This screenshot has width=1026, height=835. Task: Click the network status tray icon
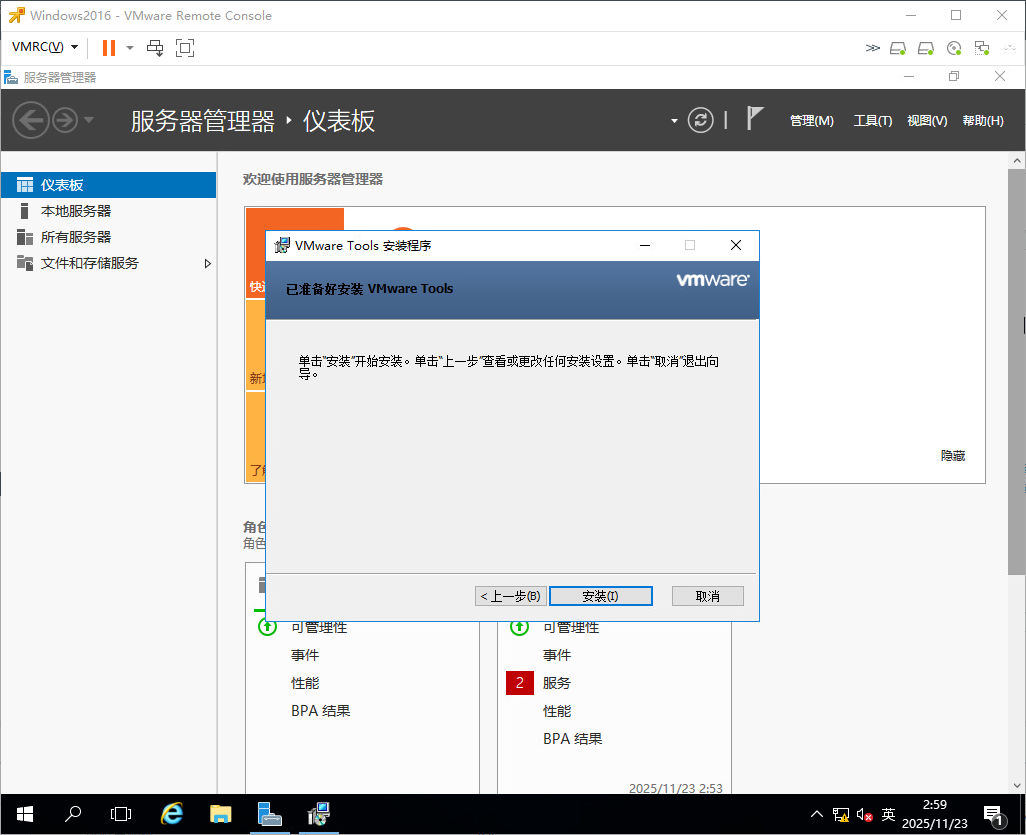click(x=841, y=815)
